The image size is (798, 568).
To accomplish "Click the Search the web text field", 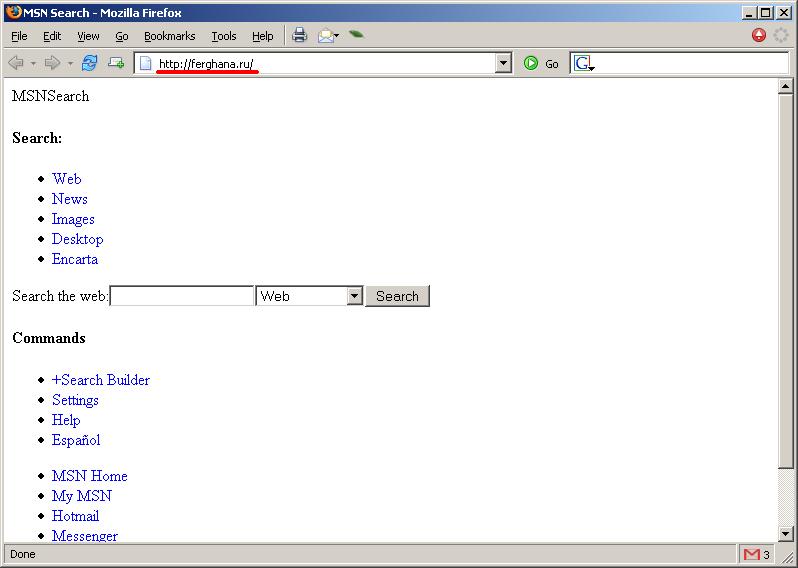I will point(182,296).
